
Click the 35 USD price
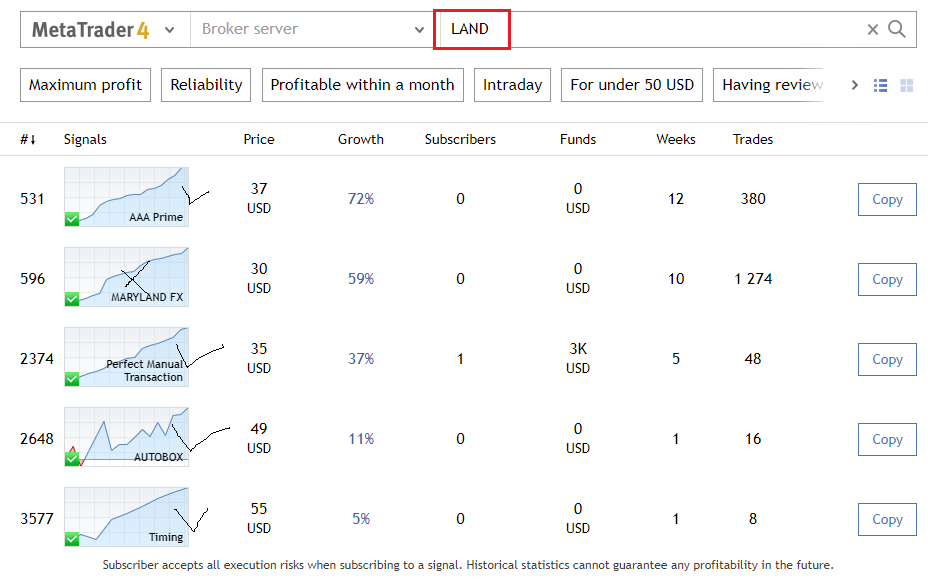point(259,358)
